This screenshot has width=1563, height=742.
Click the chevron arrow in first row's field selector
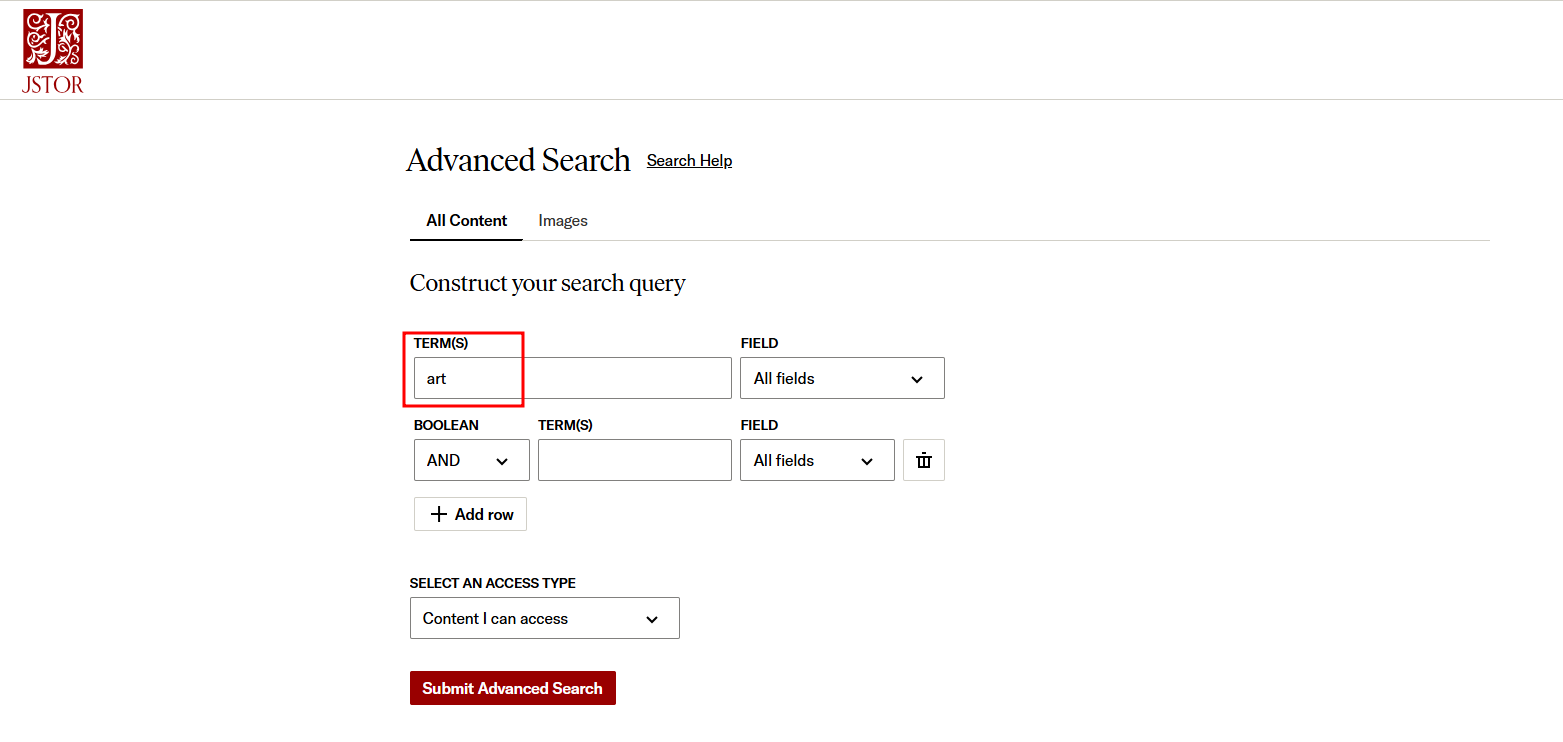917,379
